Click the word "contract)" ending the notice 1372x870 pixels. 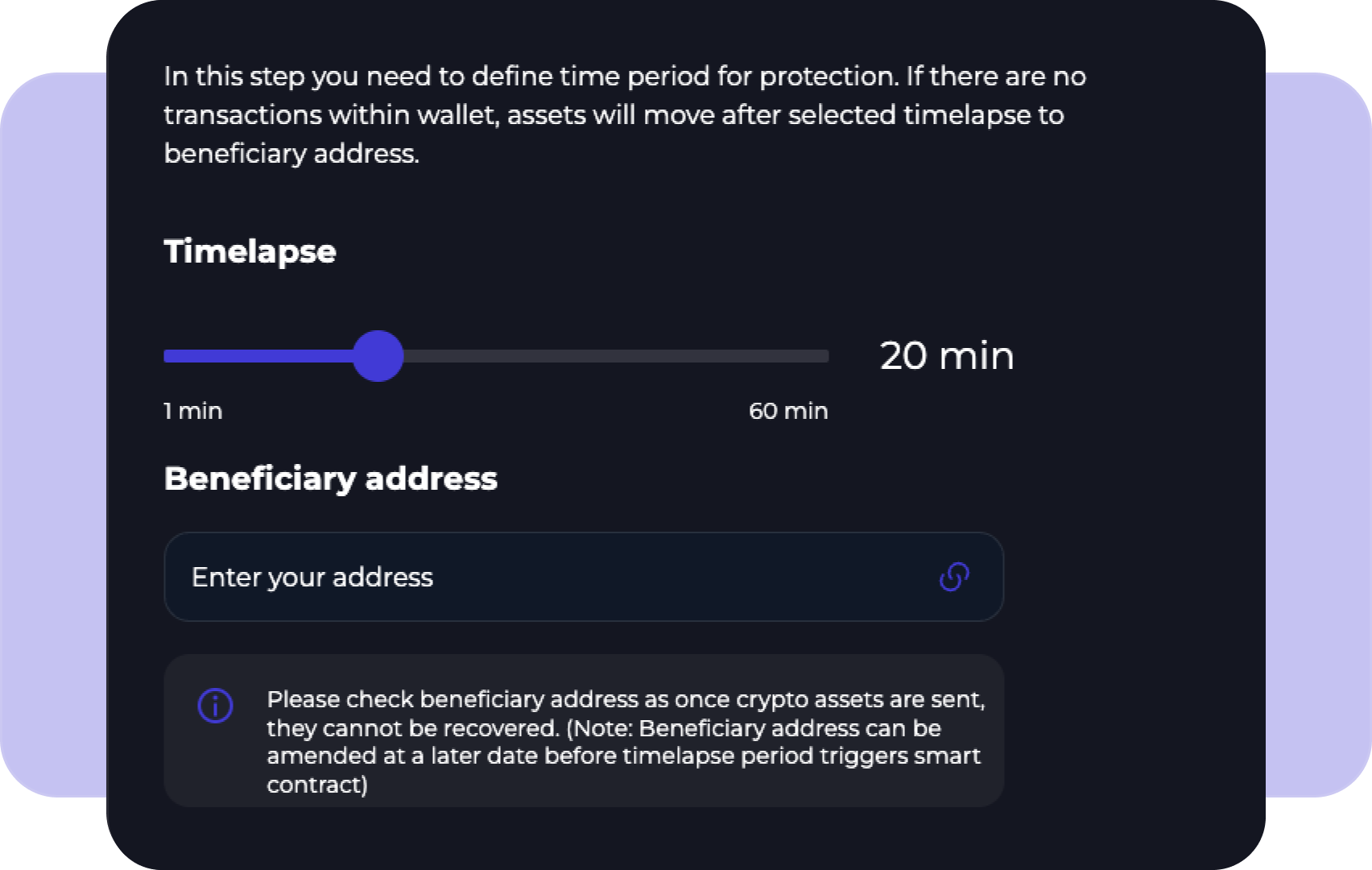(x=317, y=785)
